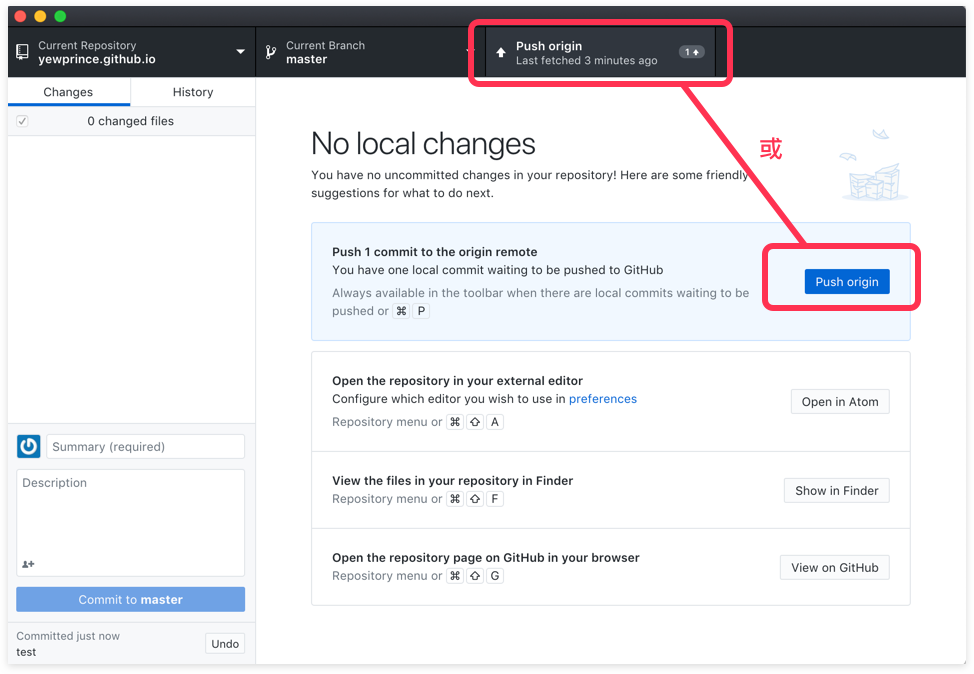
Task: Undo the last commit
Action: (225, 644)
